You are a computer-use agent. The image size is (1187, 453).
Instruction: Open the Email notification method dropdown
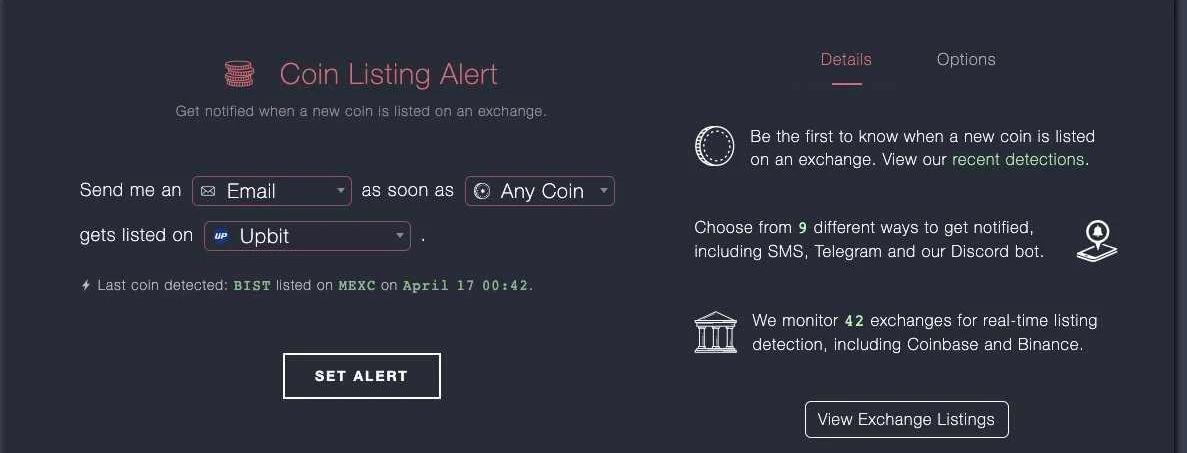click(x=272, y=191)
